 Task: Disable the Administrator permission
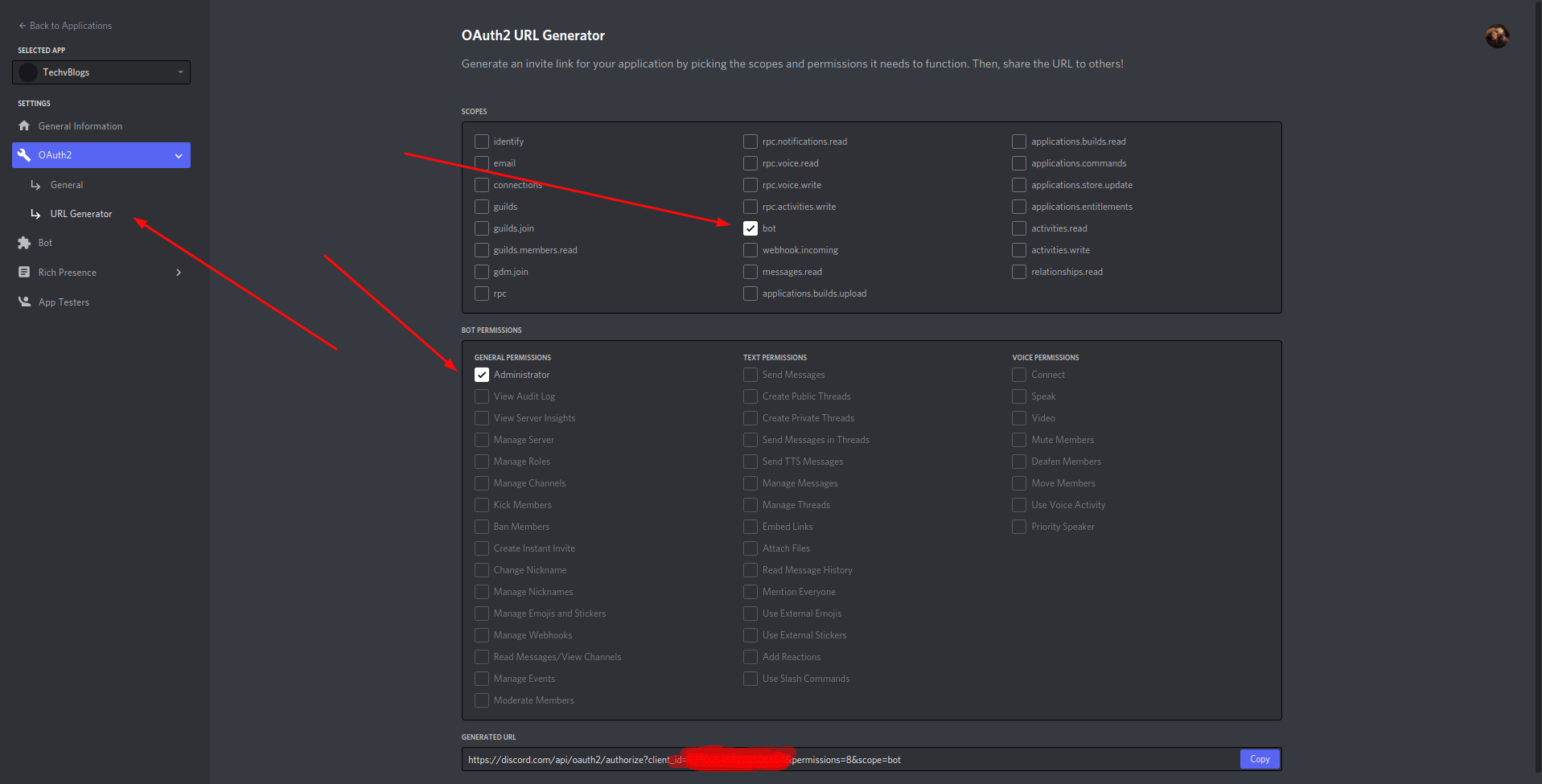[481, 374]
